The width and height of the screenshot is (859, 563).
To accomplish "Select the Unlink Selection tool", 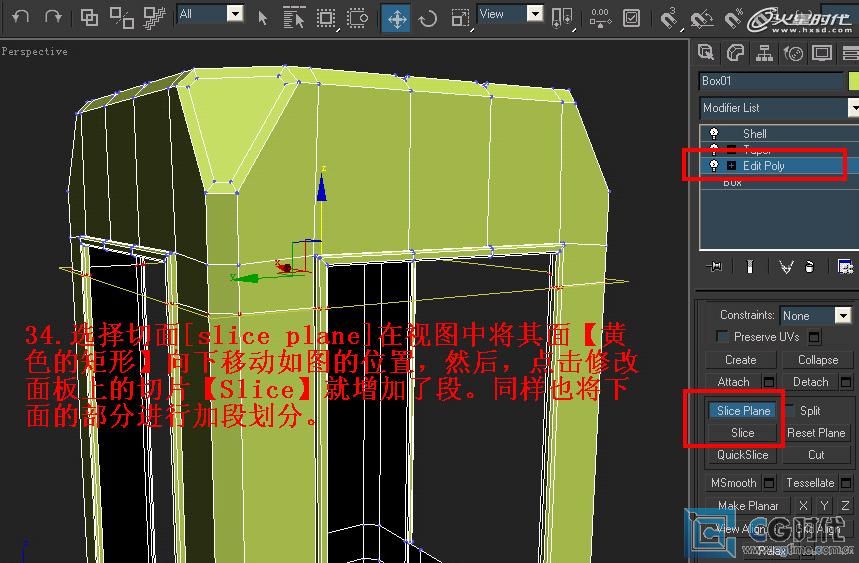I will tap(121, 18).
